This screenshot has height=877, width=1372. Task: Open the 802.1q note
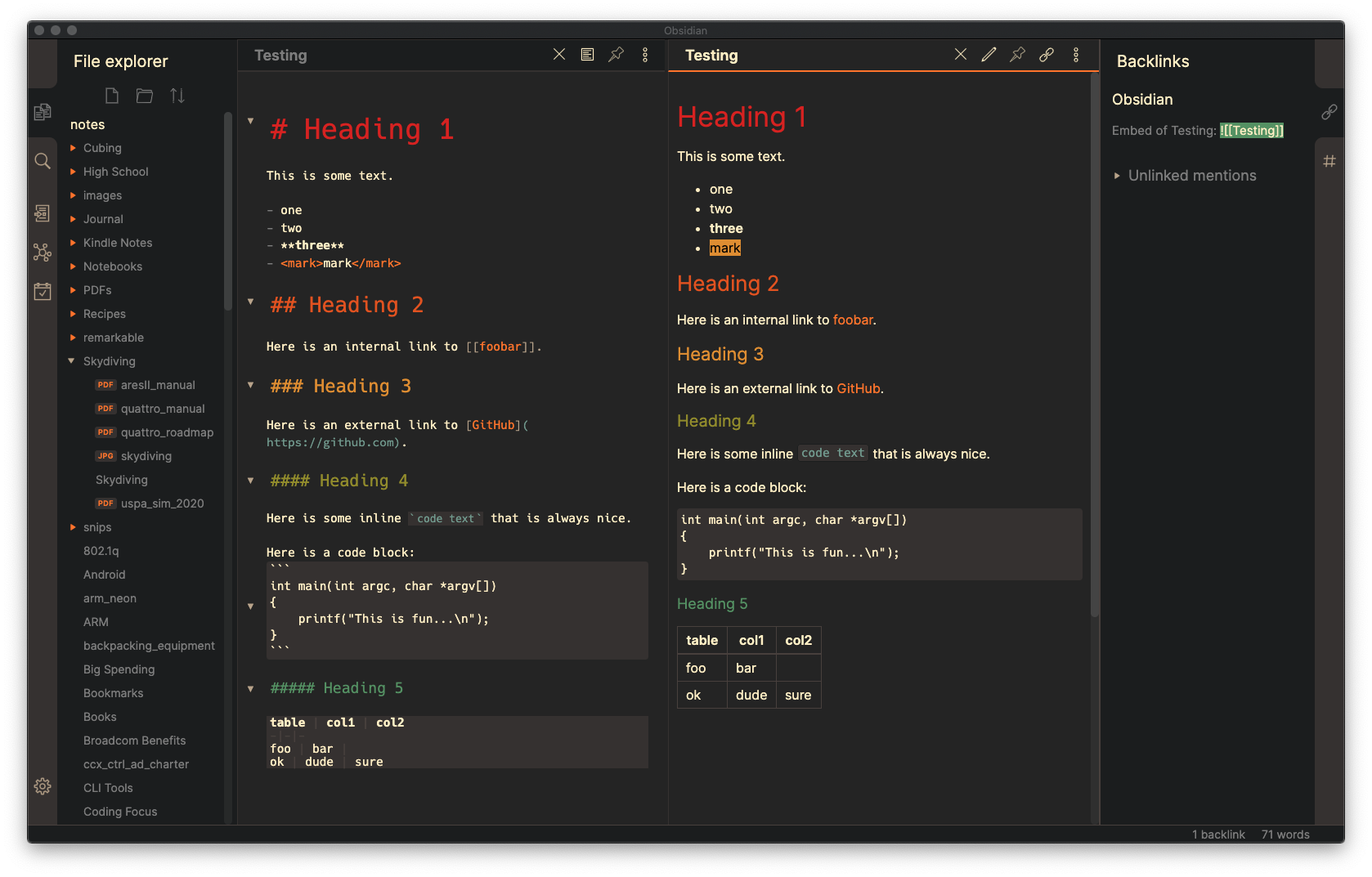[101, 551]
